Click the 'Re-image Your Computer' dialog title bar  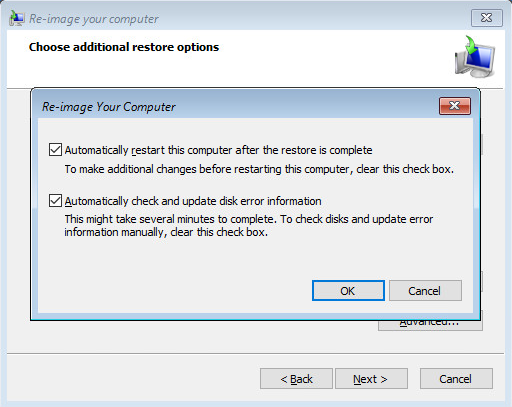point(233,107)
